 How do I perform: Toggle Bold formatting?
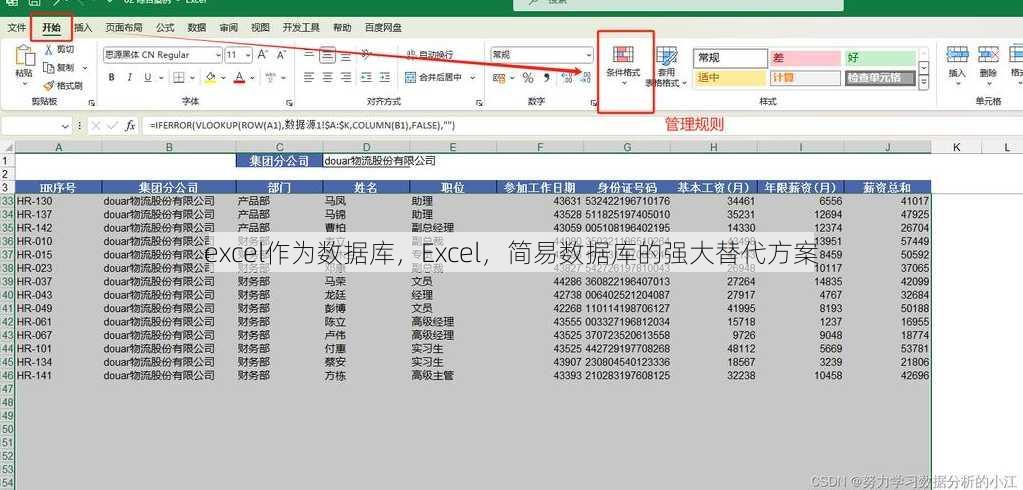(112, 78)
